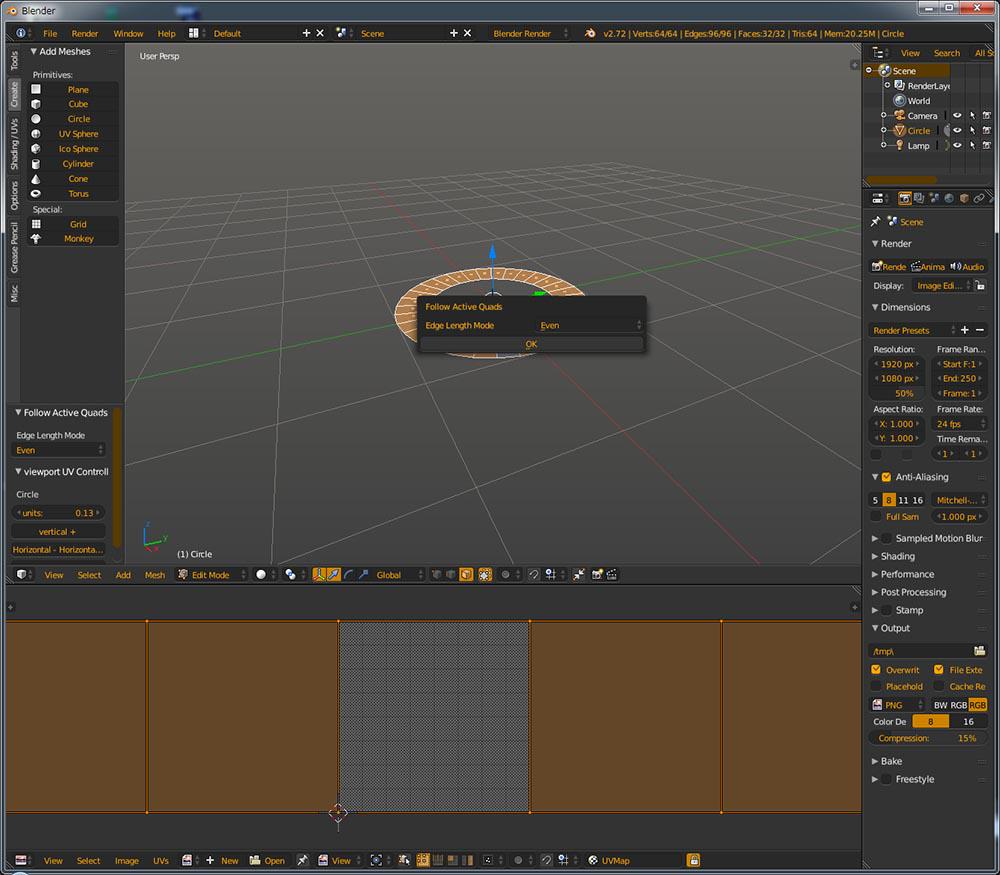Click the Blender info editor type icon
Screen dimensions: 1000x875
tap(22, 33)
